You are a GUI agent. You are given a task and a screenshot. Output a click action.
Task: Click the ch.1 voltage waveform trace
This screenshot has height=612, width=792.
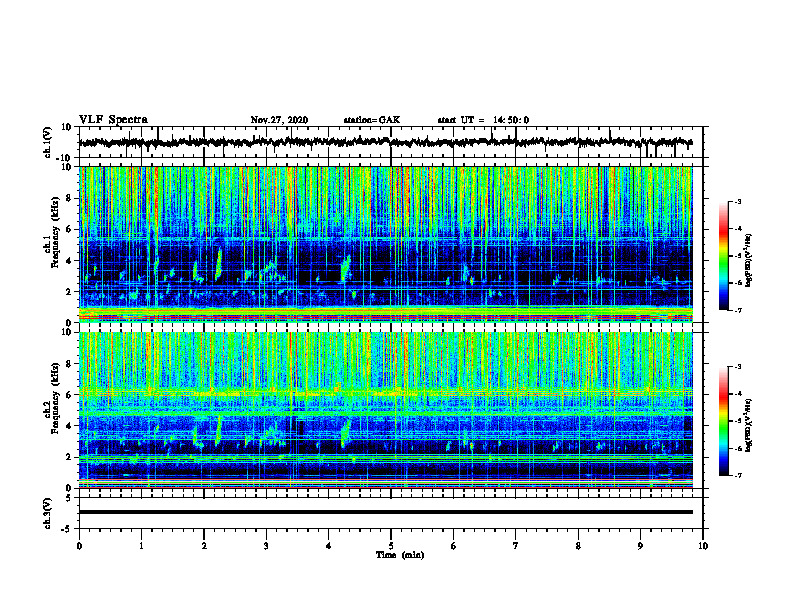tap(385, 142)
